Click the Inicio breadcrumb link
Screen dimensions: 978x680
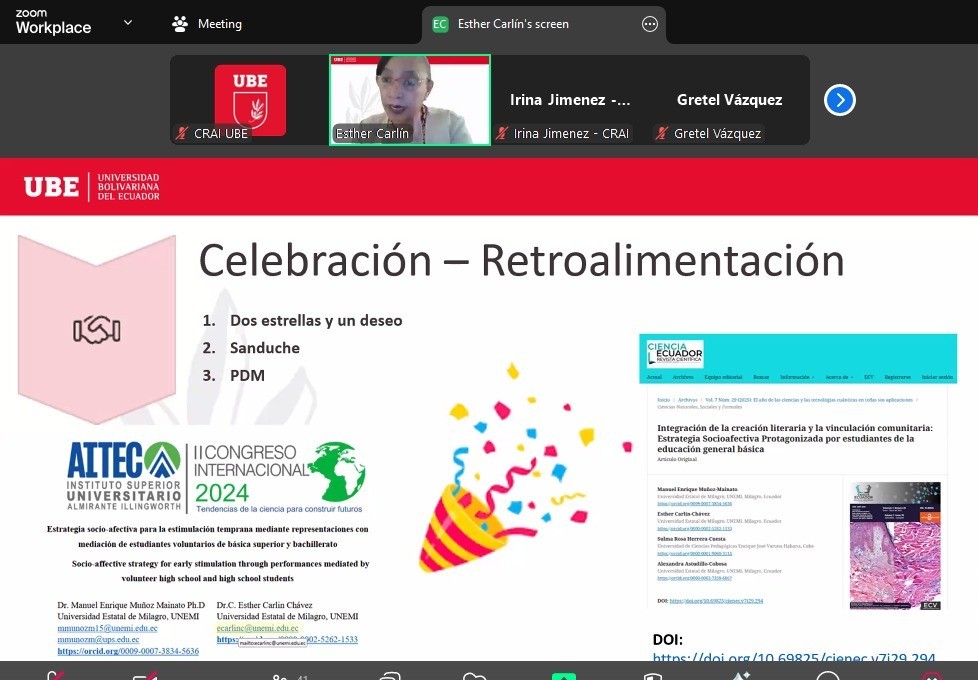(663, 400)
